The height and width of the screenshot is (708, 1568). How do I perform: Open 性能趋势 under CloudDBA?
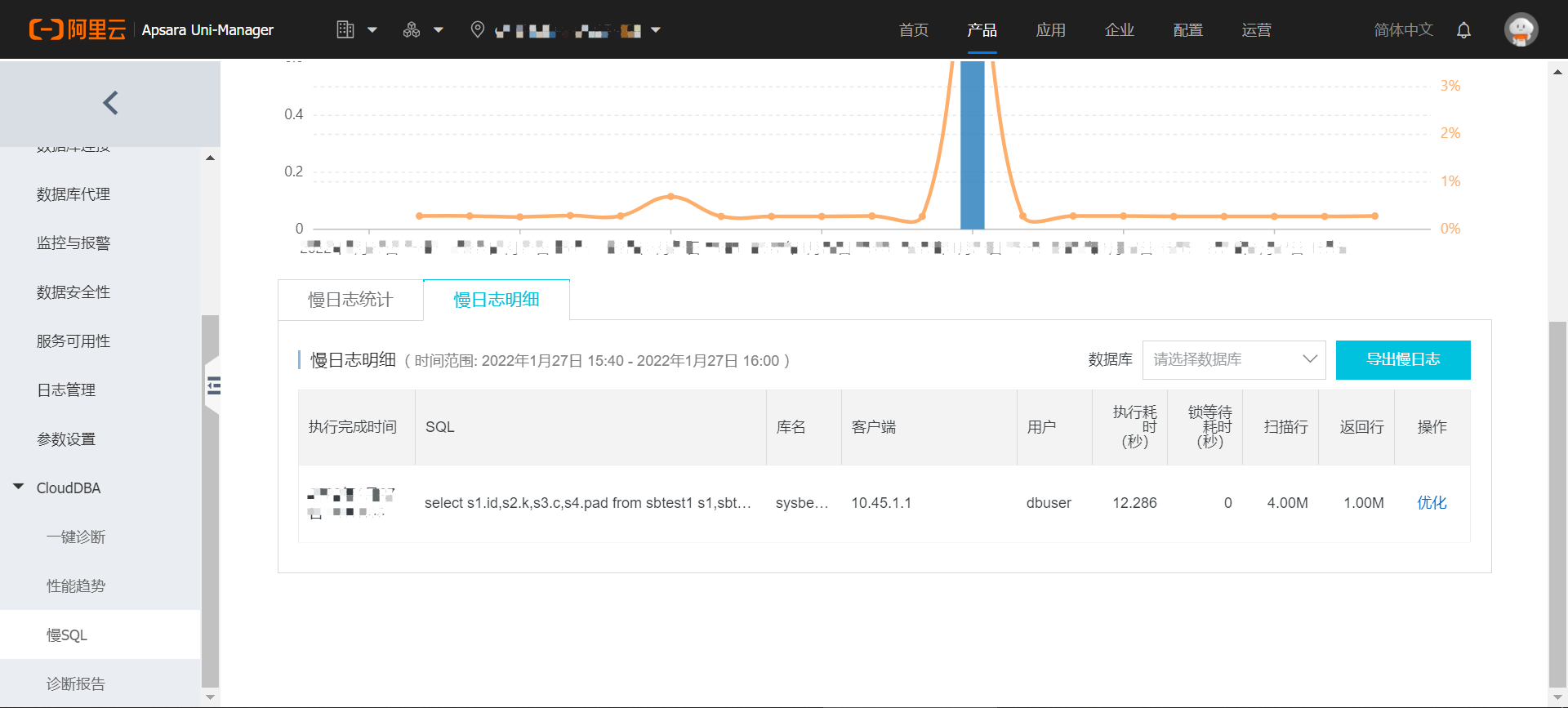(76, 586)
